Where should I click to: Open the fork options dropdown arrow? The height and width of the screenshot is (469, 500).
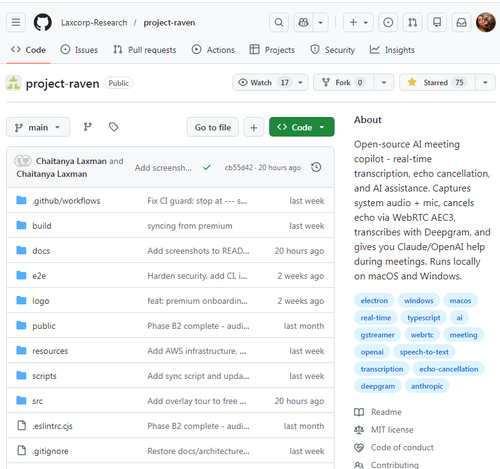pos(384,82)
